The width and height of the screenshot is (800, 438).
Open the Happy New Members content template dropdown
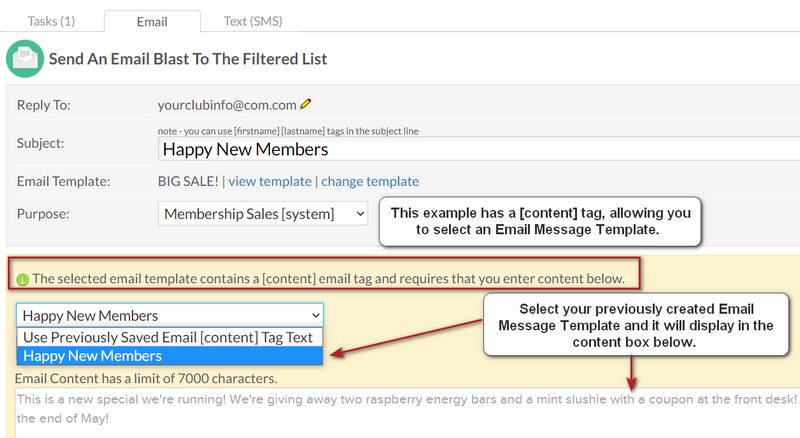[170, 315]
